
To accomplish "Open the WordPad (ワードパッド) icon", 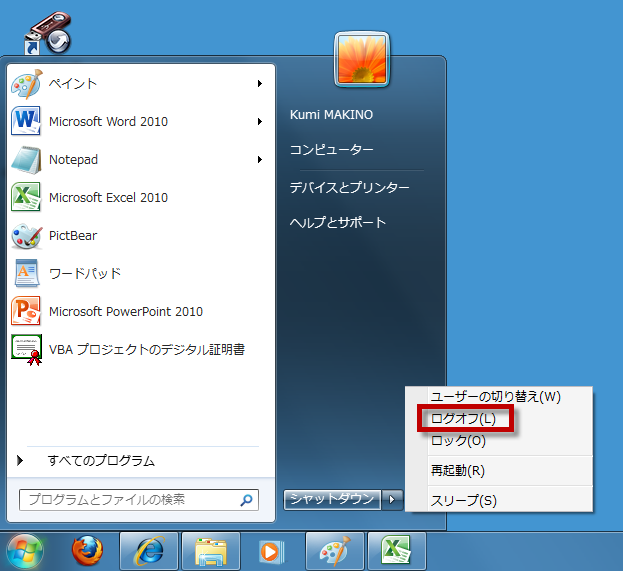I will click(x=27, y=273).
